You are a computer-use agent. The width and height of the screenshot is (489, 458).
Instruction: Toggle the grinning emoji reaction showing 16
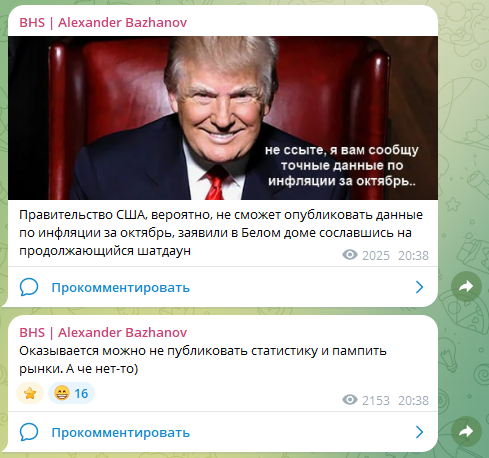coord(71,393)
